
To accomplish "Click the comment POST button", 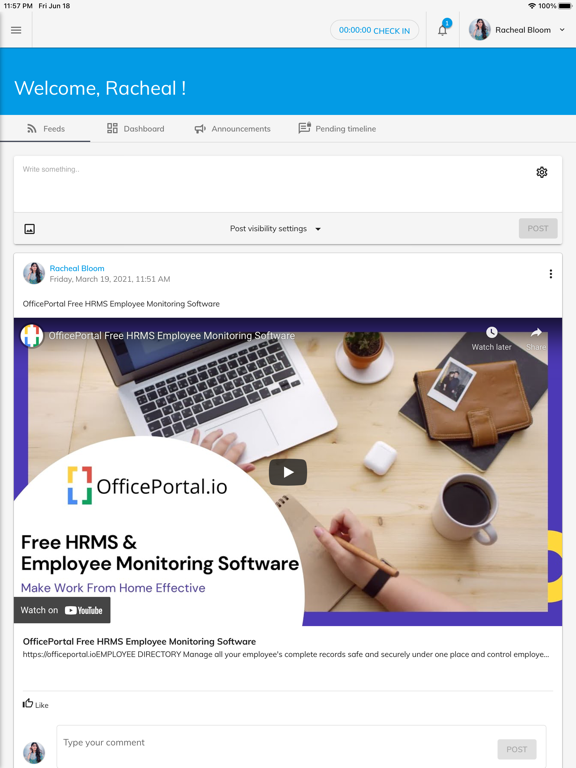I will point(517,749).
